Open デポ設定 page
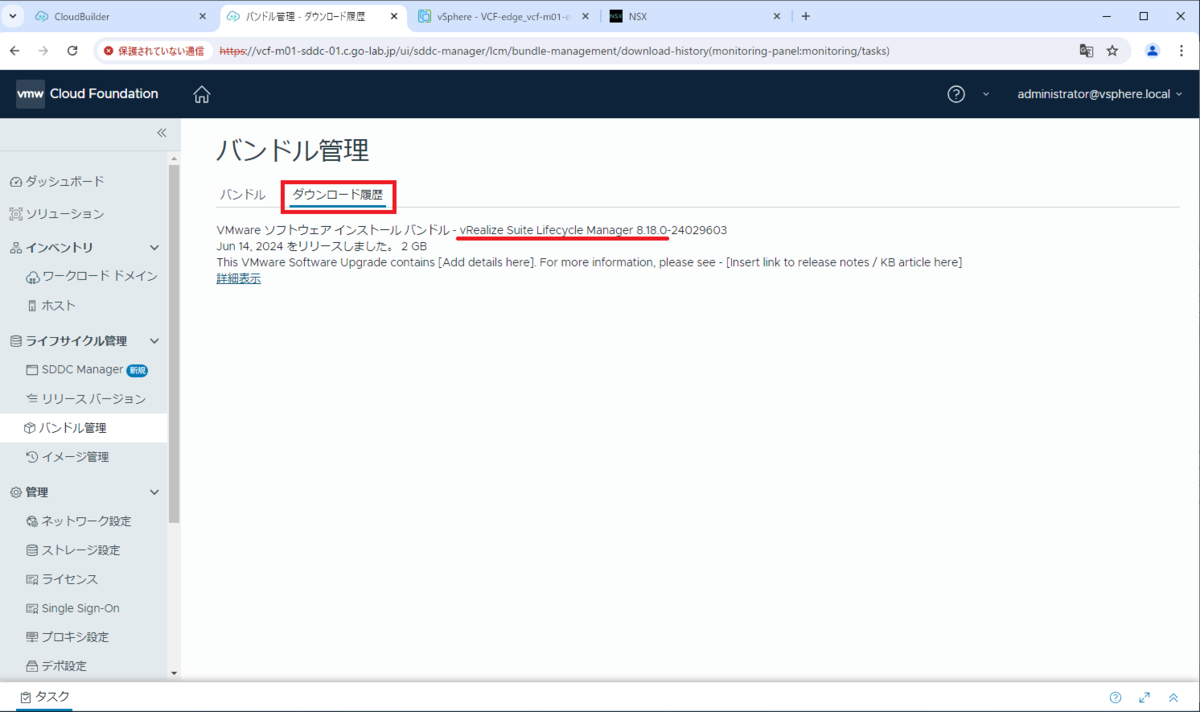 [57, 666]
